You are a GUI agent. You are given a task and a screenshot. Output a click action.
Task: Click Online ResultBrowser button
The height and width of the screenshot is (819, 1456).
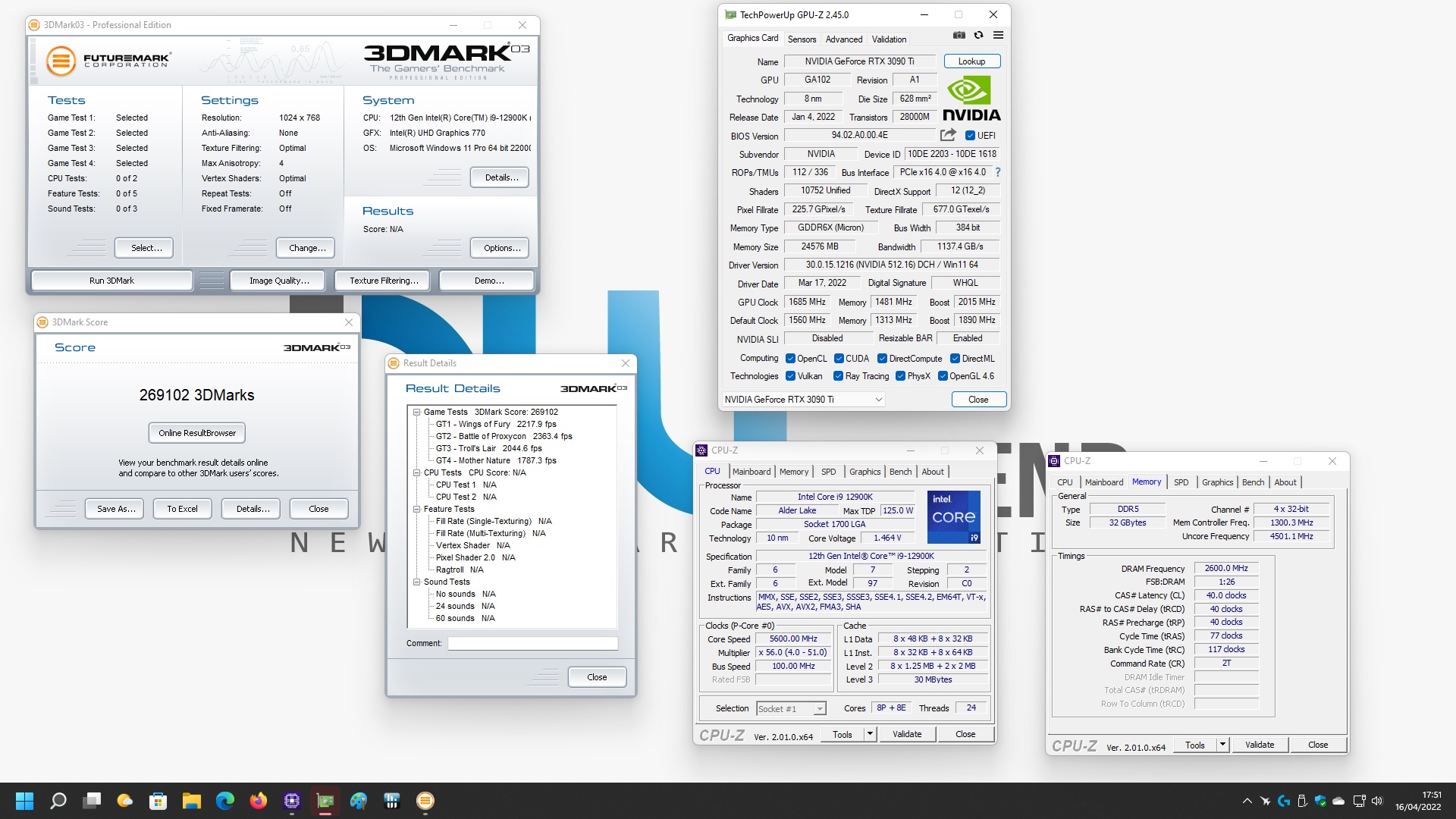click(197, 433)
